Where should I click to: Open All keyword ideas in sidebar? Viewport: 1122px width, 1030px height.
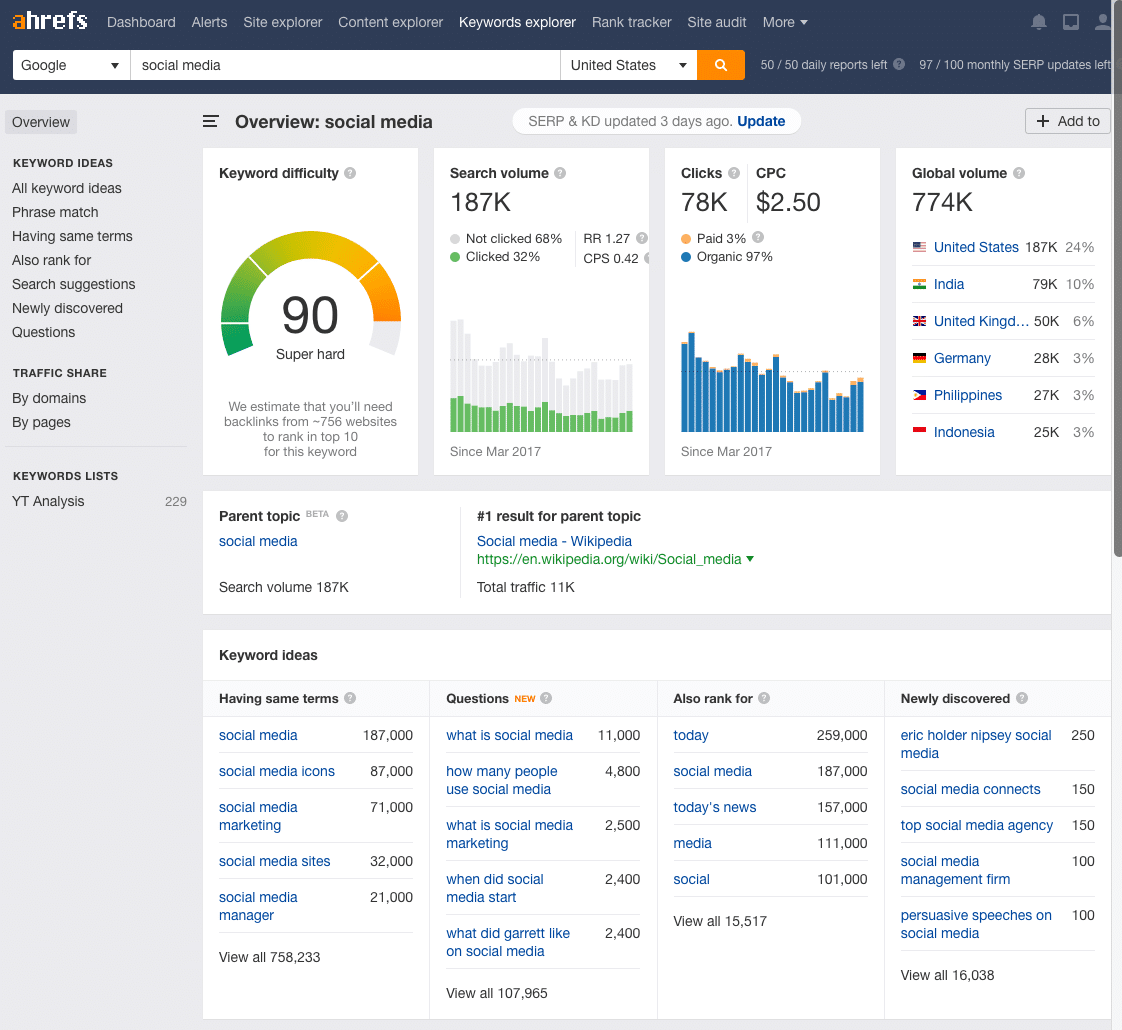(x=67, y=188)
